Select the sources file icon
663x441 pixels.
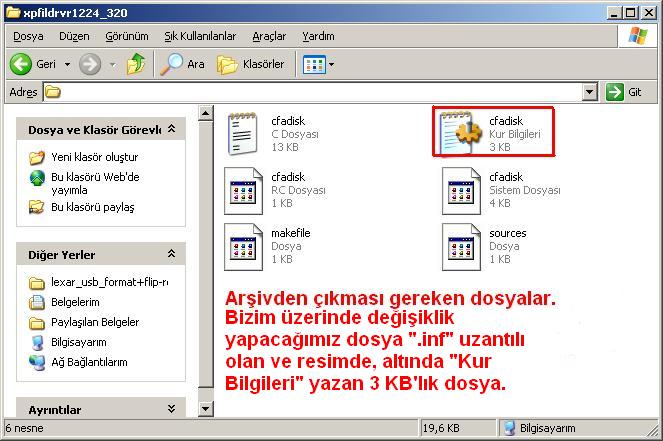(461, 244)
